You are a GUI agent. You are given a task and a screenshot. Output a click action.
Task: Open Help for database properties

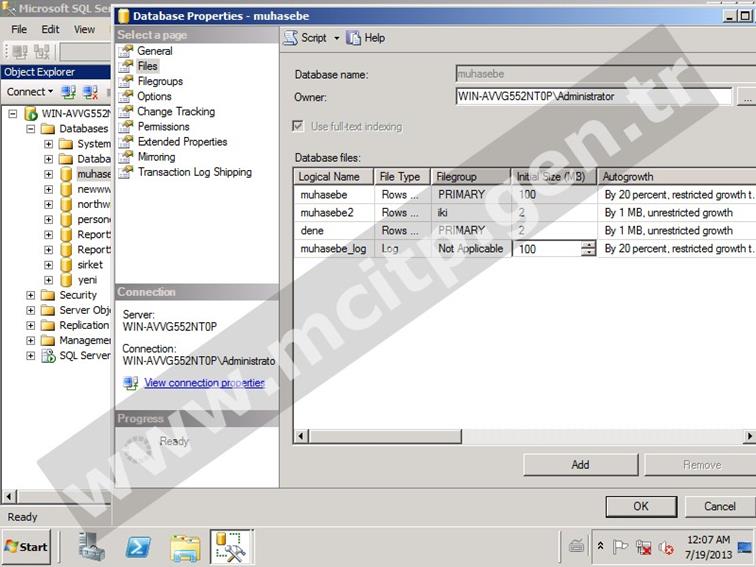tap(365, 38)
